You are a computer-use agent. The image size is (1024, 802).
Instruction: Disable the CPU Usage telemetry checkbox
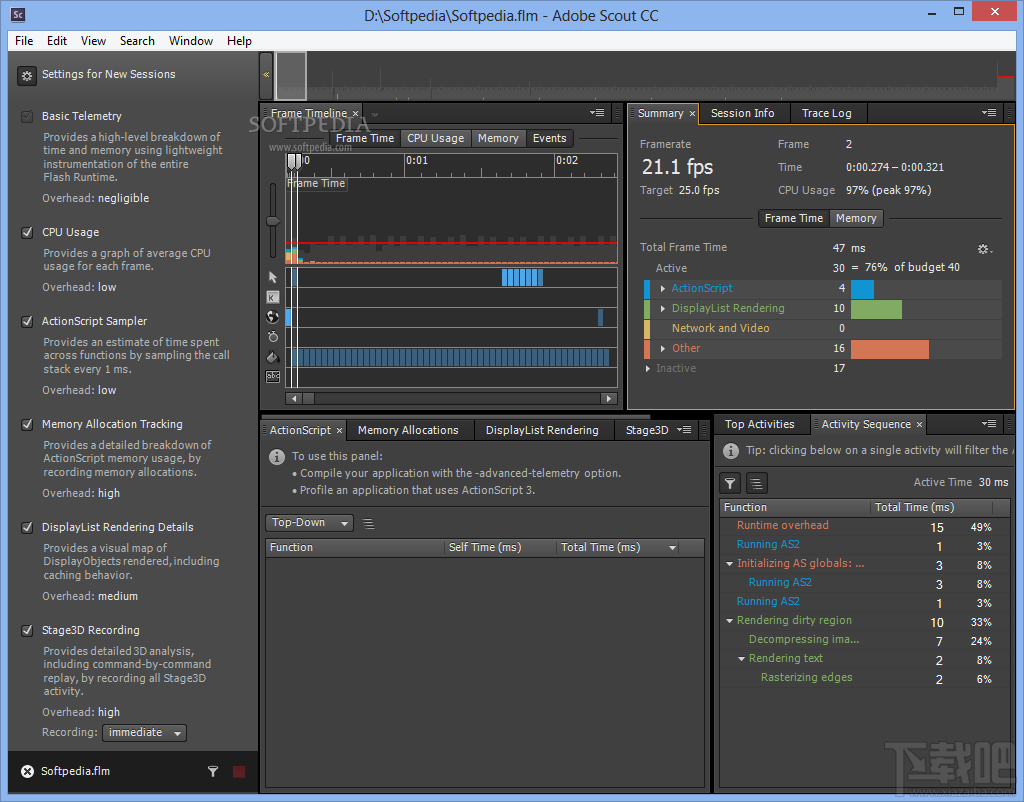pyautogui.click(x=26, y=232)
